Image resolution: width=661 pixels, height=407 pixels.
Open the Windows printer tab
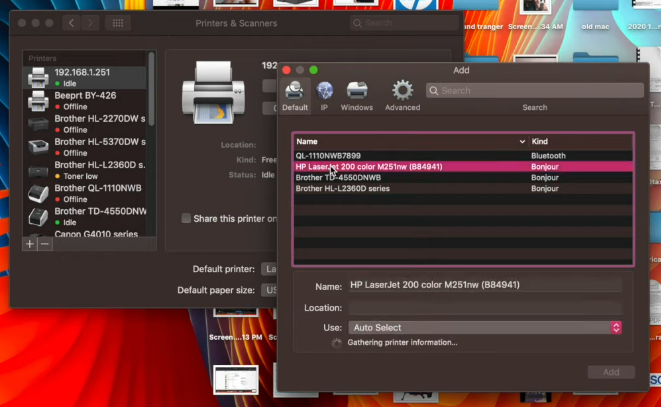pos(357,96)
